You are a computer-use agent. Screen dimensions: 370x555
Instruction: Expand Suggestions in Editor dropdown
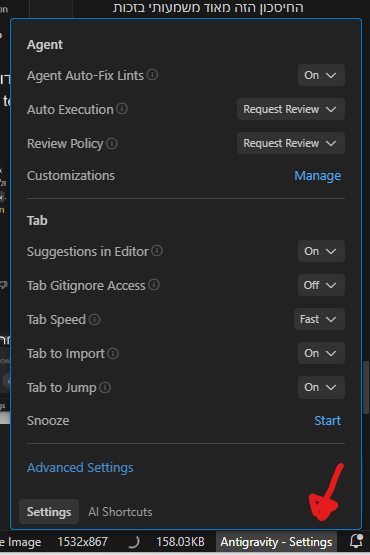tap(321, 251)
